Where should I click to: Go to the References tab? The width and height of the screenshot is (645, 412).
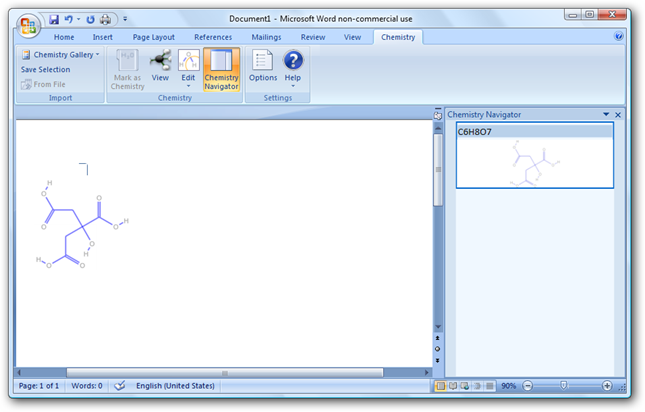(x=213, y=37)
